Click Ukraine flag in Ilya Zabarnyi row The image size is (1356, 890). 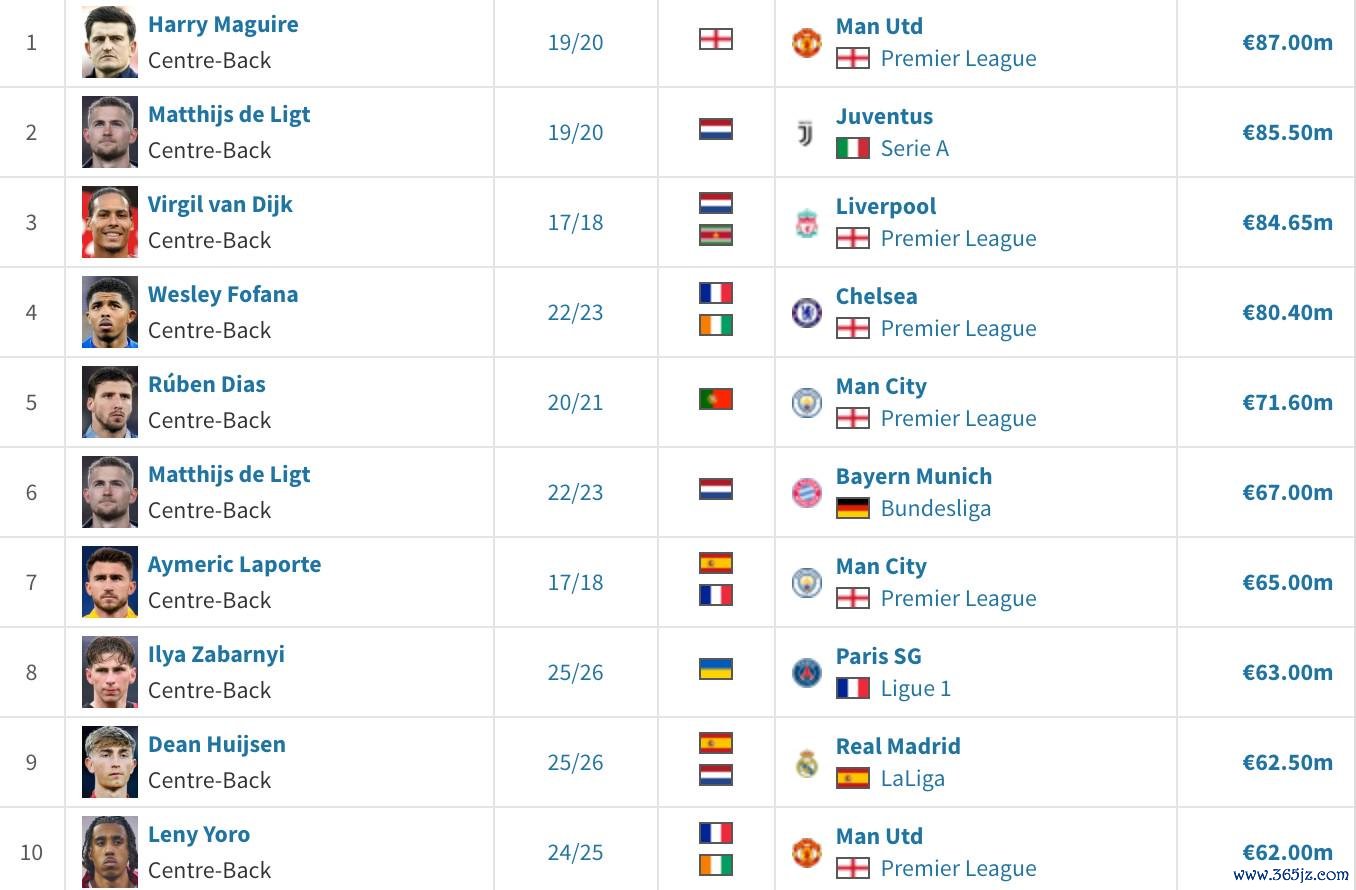tap(716, 669)
